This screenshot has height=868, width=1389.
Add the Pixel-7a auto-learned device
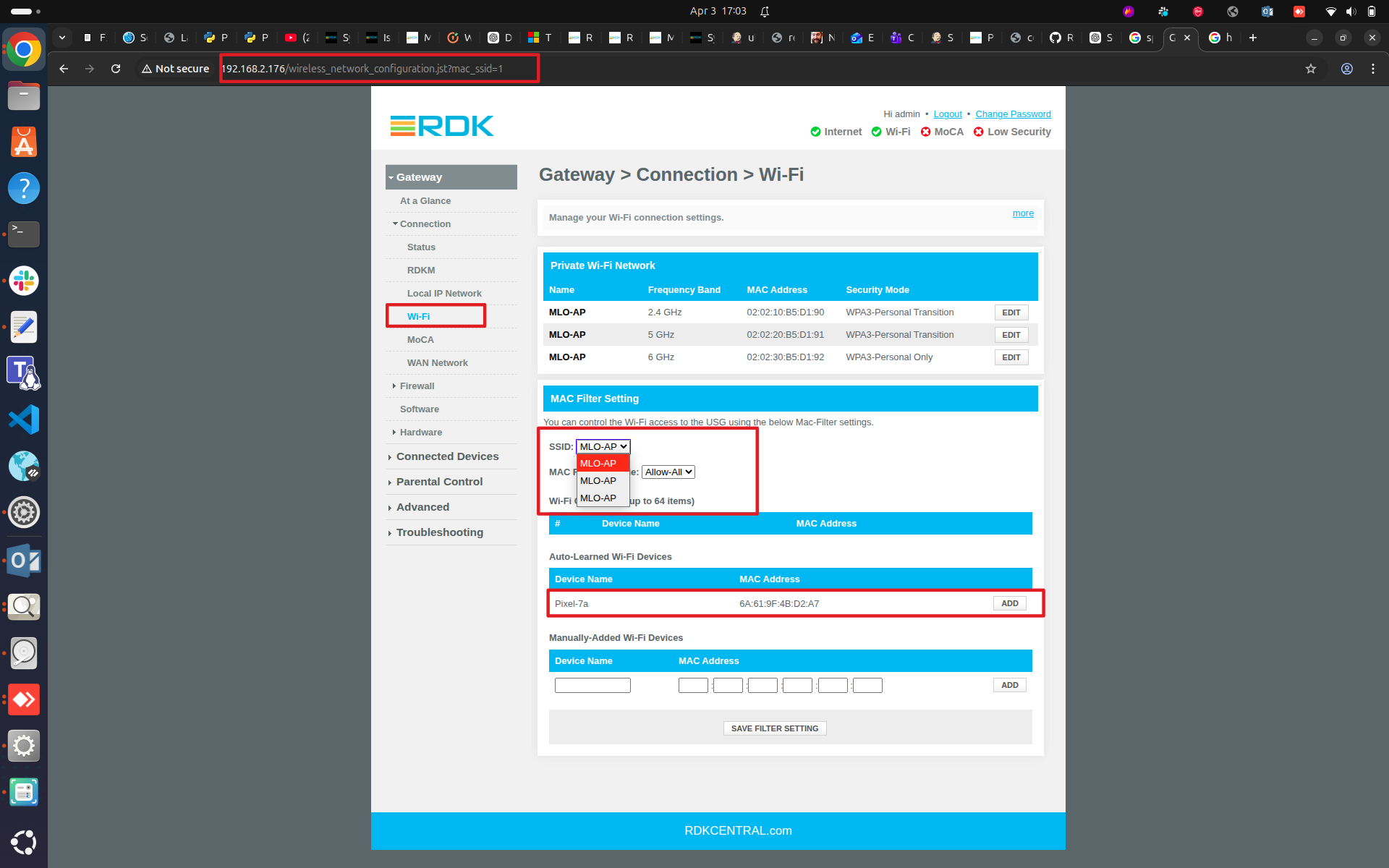(x=1009, y=603)
